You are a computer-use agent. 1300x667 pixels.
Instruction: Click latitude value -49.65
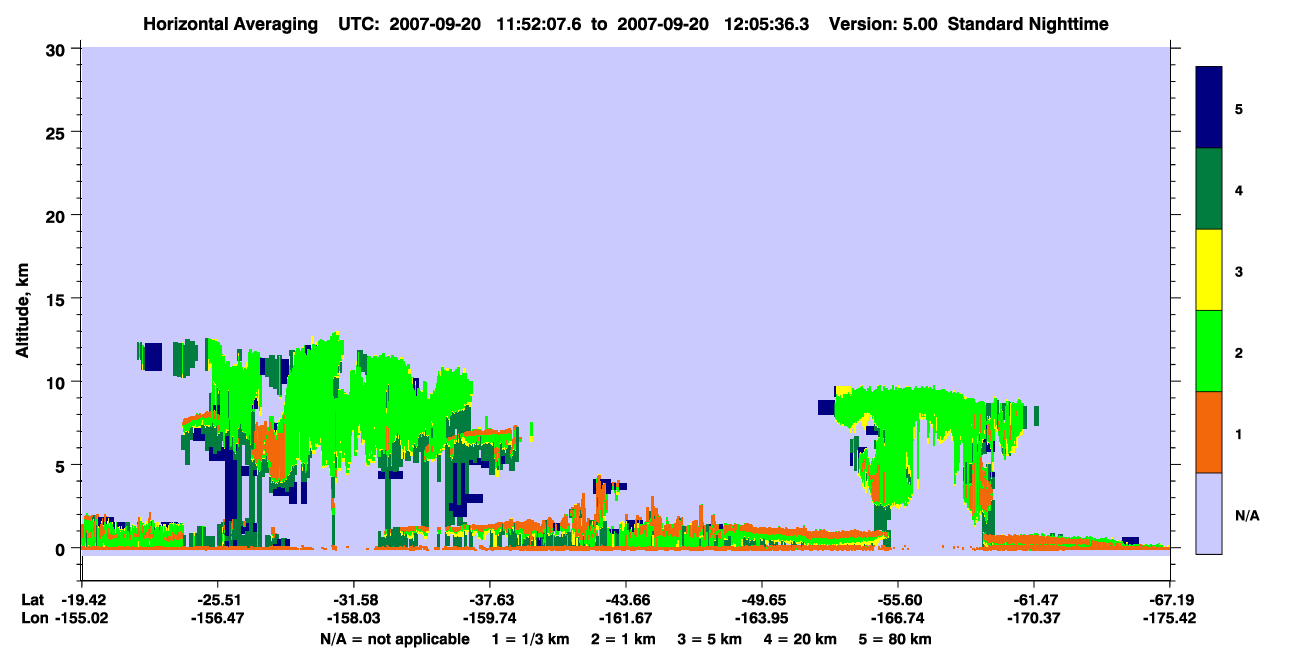point(761,599)
